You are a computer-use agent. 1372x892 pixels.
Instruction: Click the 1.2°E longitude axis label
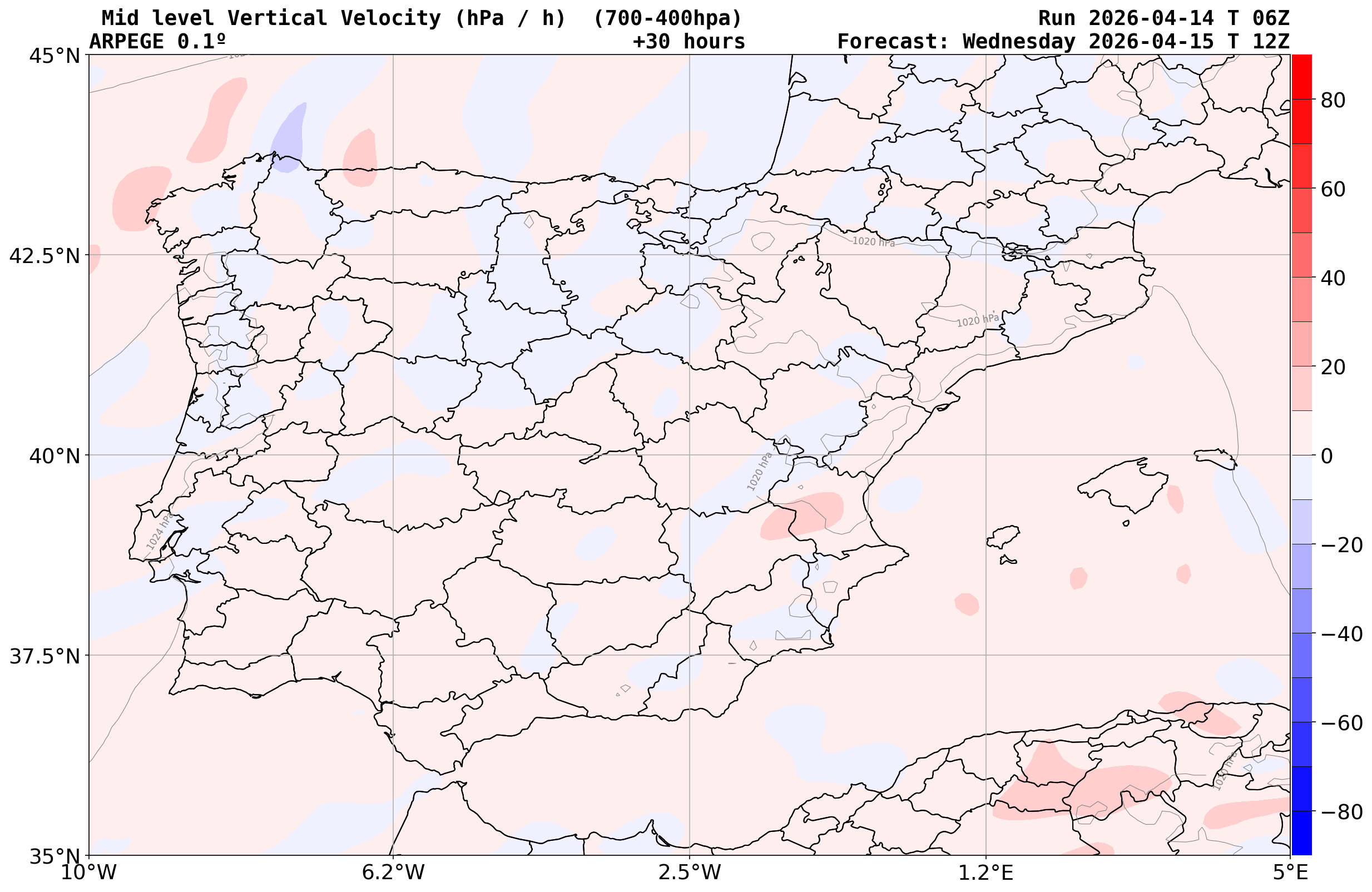point(986,873)
